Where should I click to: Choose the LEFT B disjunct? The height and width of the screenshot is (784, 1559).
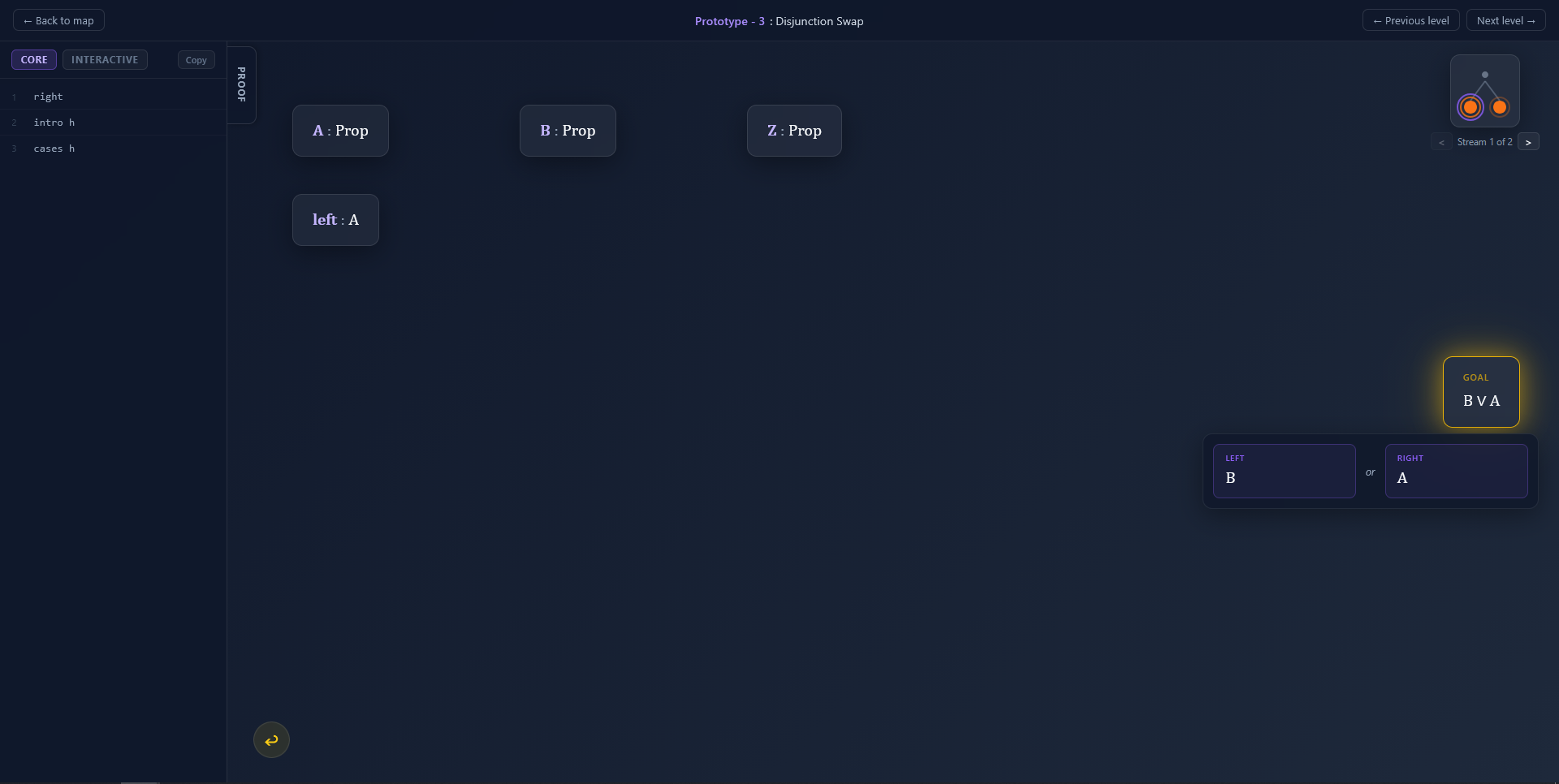coord(1284,471)
